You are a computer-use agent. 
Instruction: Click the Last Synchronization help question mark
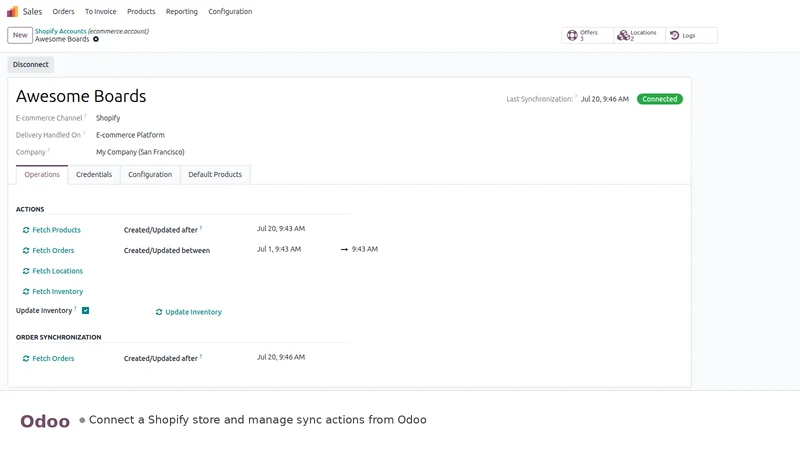click(x=576, y=96)
